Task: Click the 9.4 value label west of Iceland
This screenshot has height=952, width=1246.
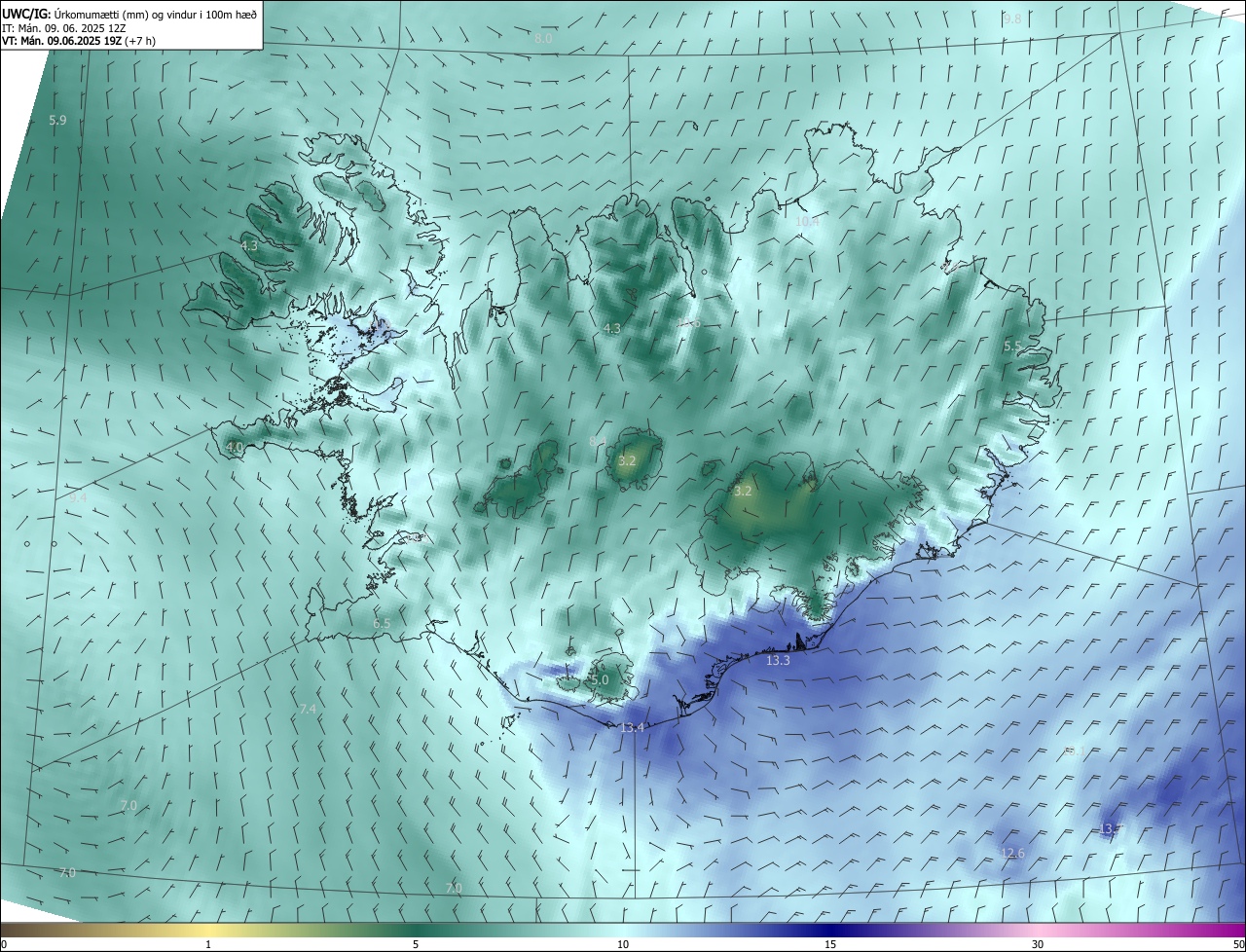Action: click(78, 497)
